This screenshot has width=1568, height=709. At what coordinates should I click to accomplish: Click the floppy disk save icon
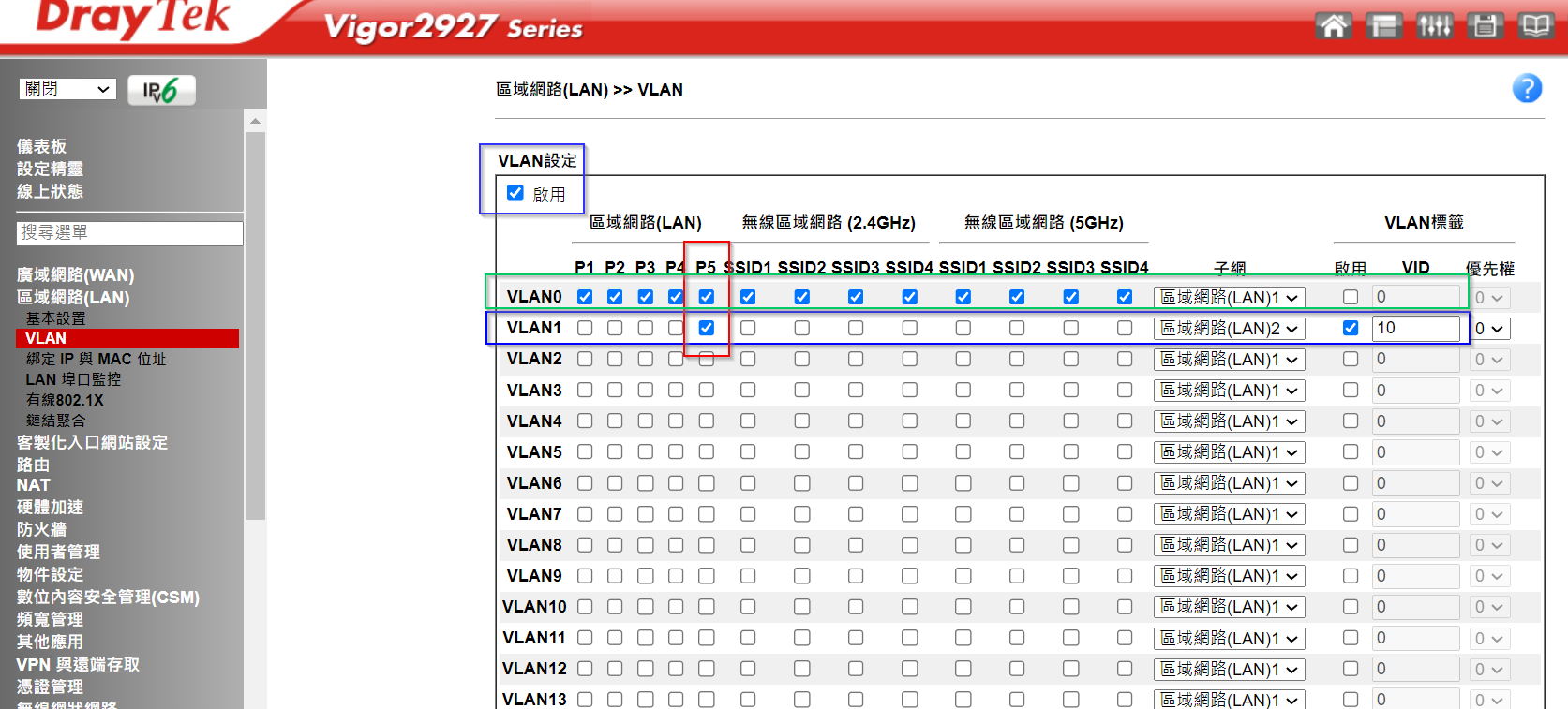tap(1485, 25)
